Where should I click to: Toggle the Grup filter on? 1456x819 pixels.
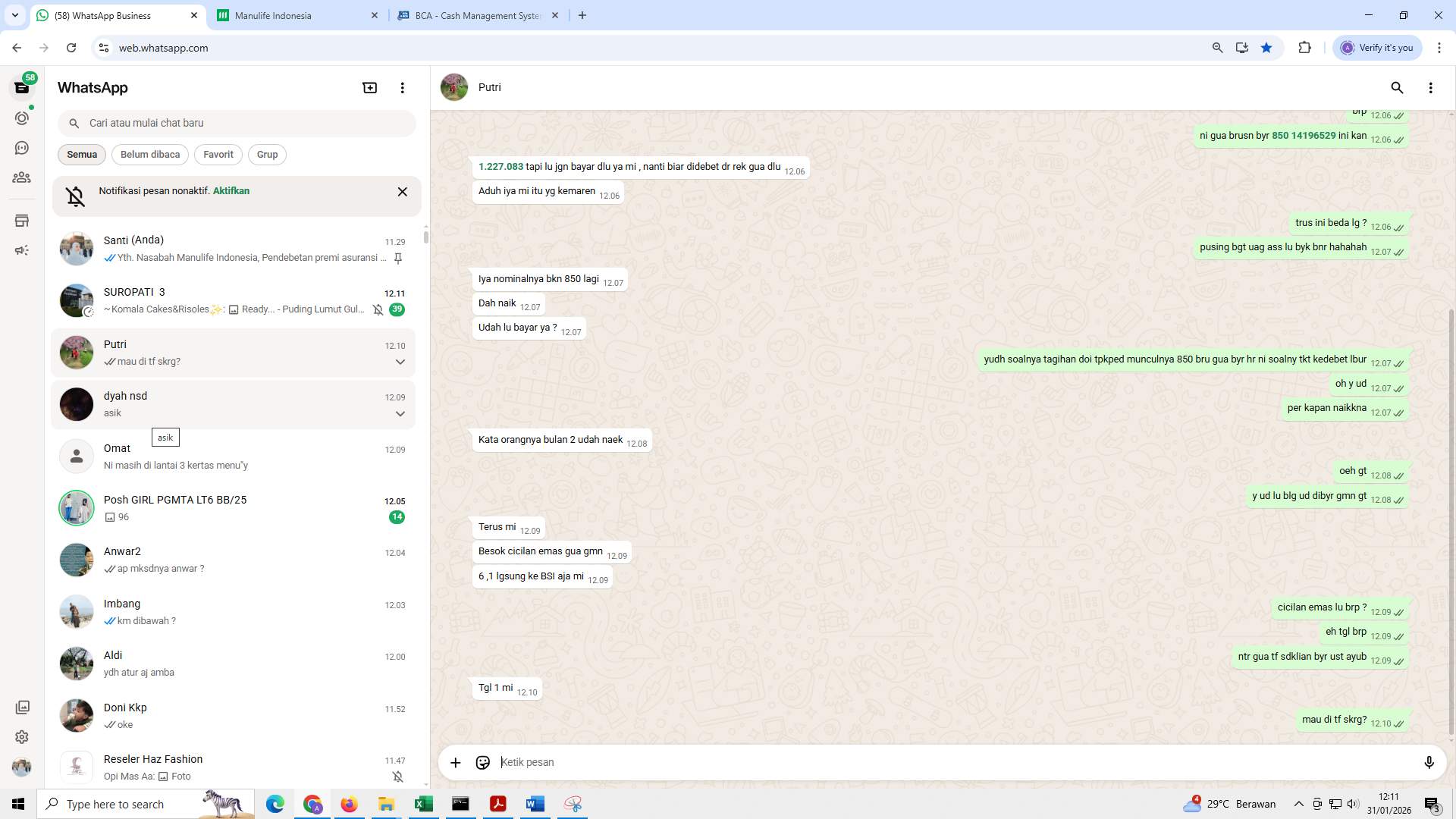pyautogui.click(x=267, y=154)
